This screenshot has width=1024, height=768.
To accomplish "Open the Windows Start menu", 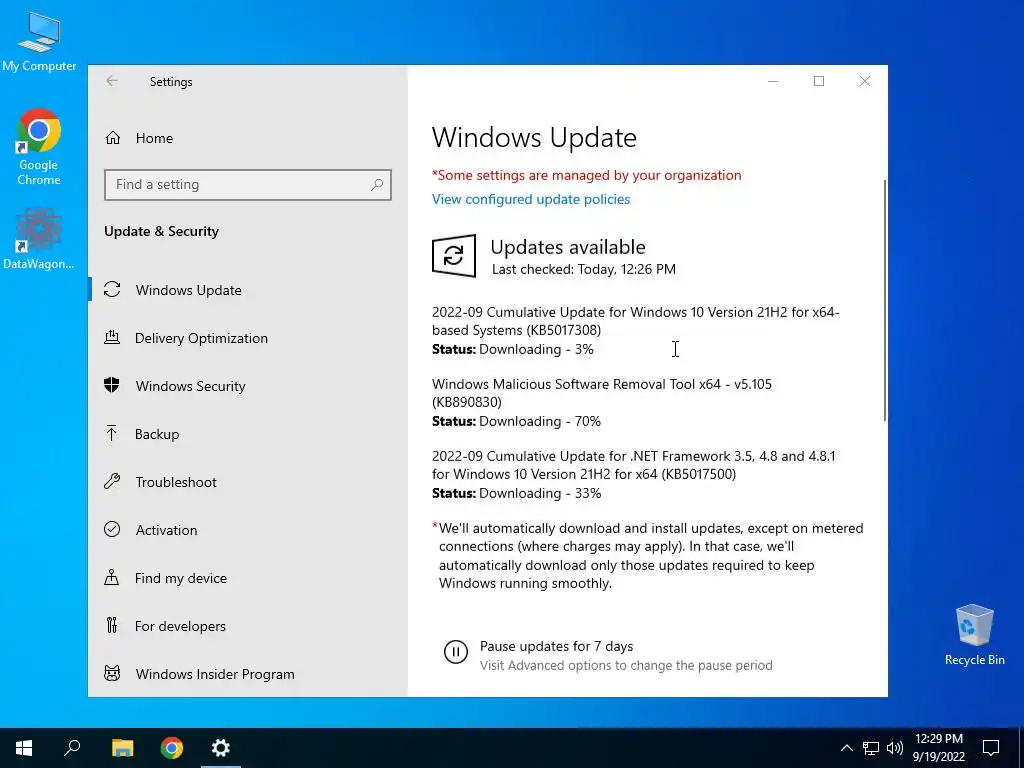I will [x=24, y=748].
